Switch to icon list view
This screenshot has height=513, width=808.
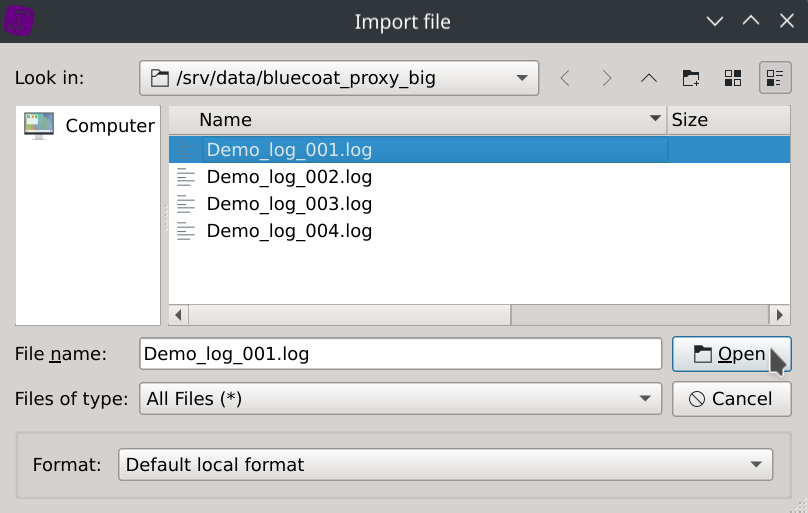point(733,78)
